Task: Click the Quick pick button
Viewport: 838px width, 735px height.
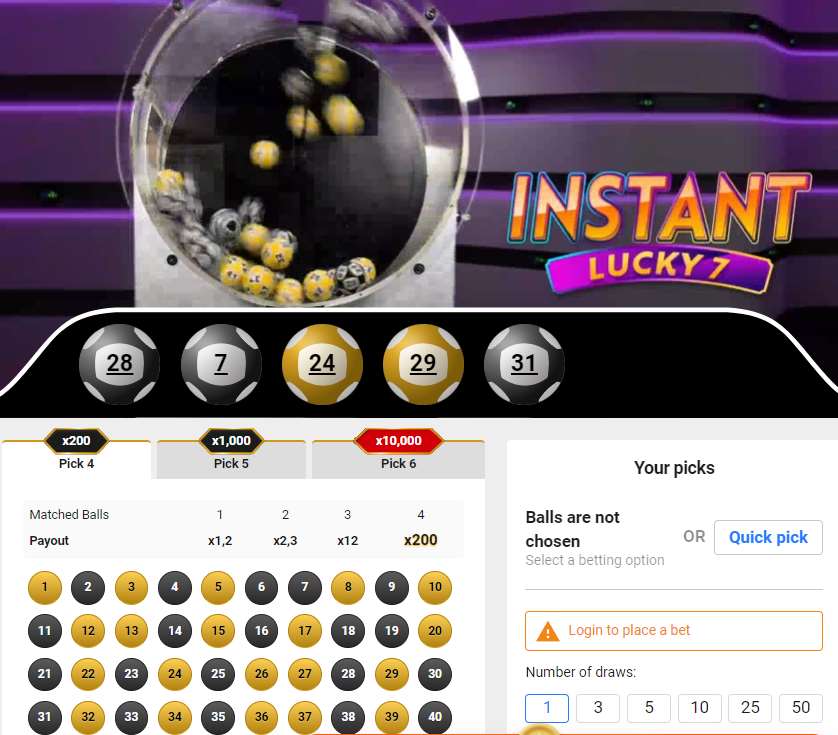Action: tap(768, 537)
